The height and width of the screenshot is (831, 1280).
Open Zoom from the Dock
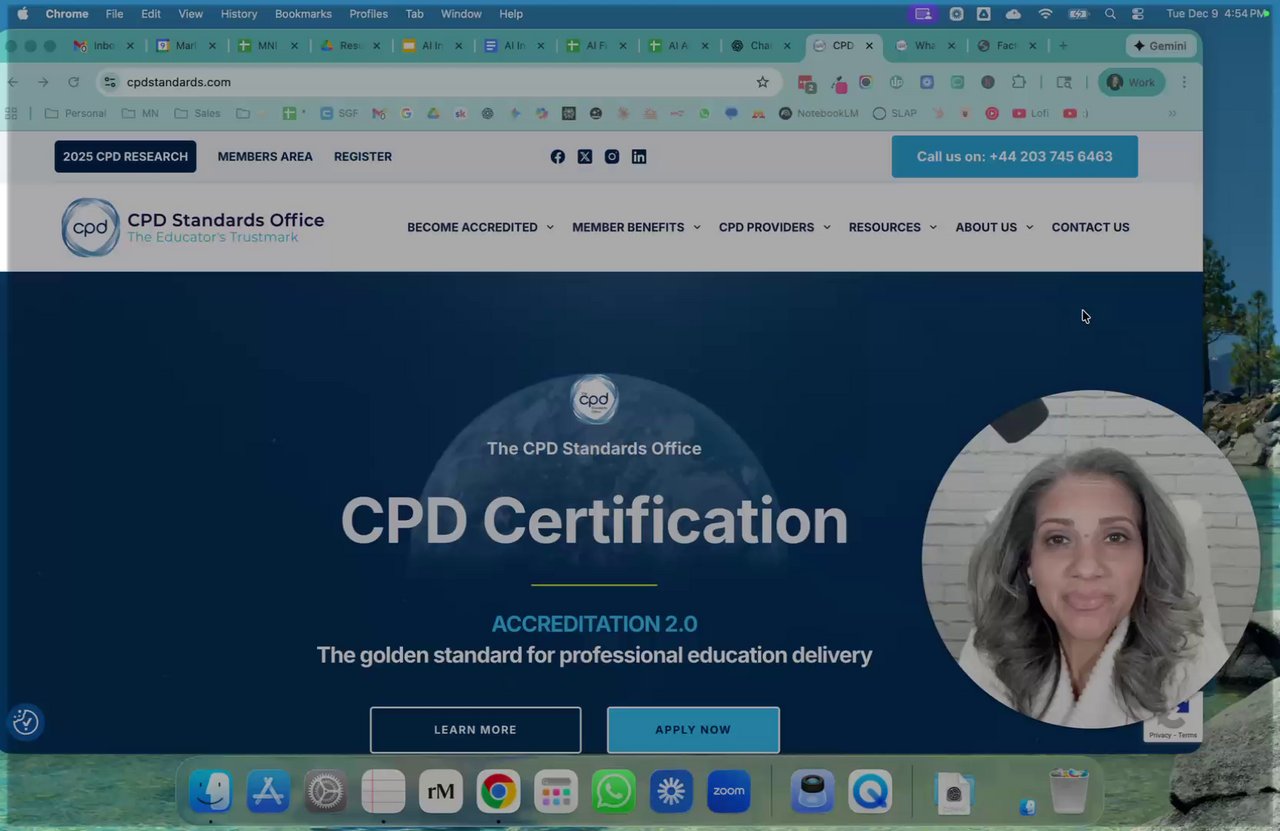pos(729,792)
